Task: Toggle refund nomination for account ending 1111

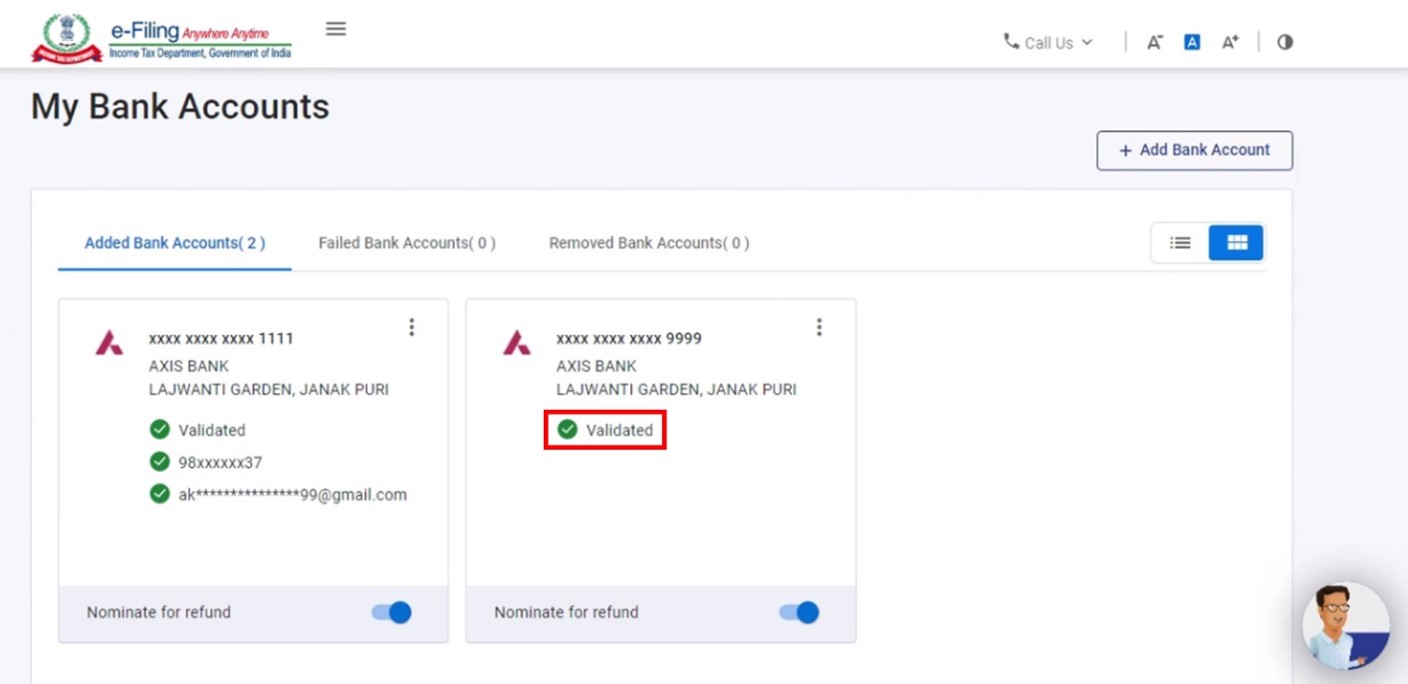Action: coord(391,612)
